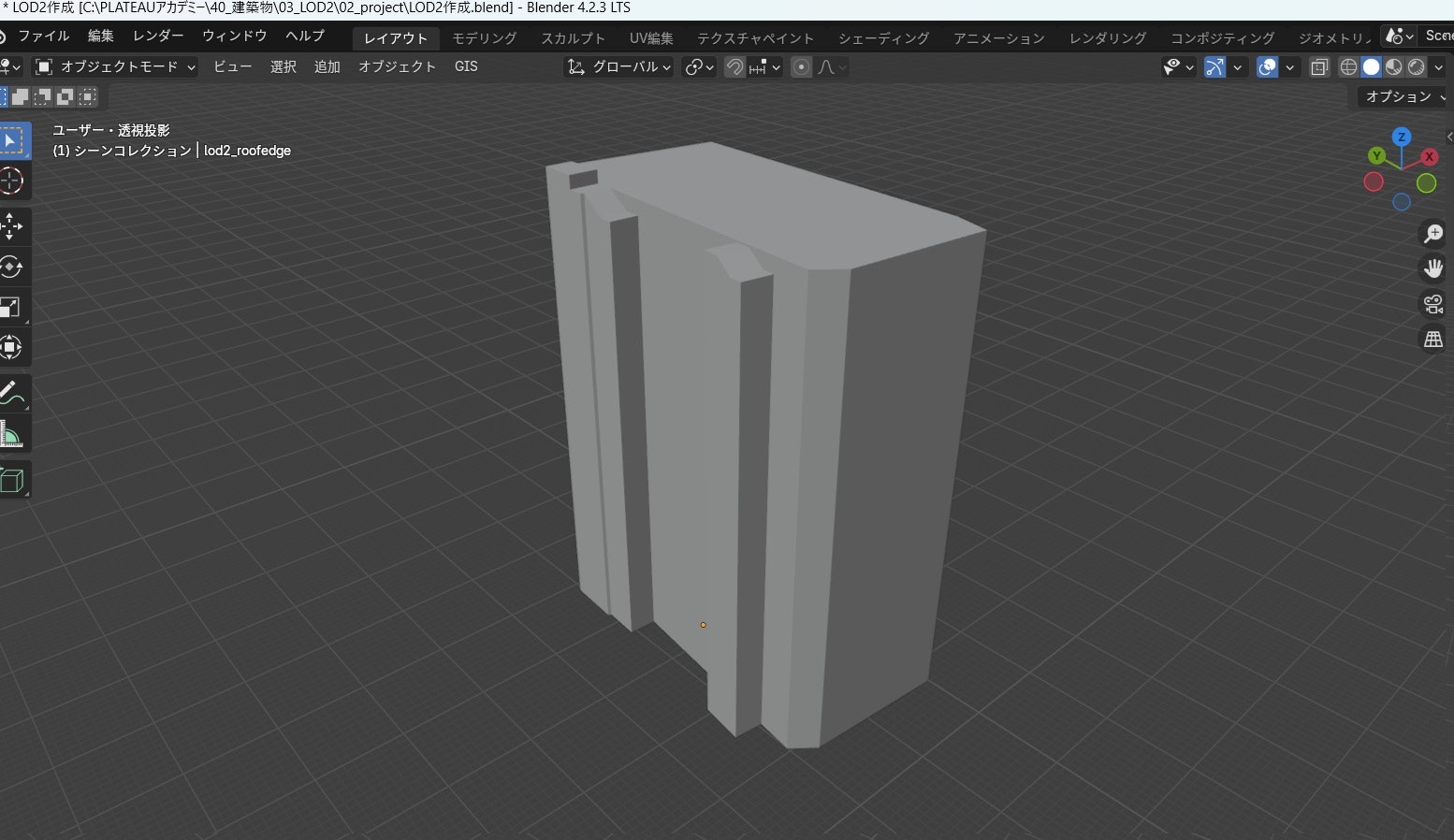Open ウィンドウ menu
This screenshot has height=840, width=1454.
click(235, 36)
